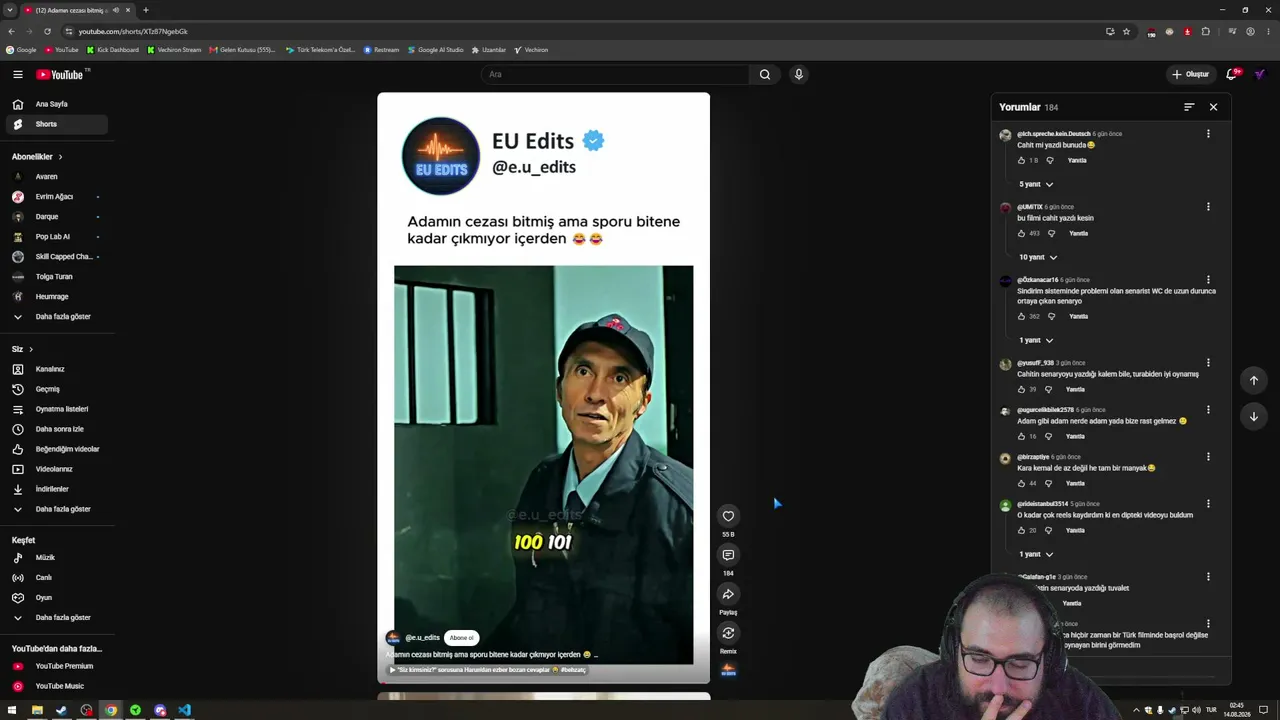The width and height of the screenshot is (1280, 720).
Task: Like the @UMITIX comment with 493 likes
Action: 1021,234
